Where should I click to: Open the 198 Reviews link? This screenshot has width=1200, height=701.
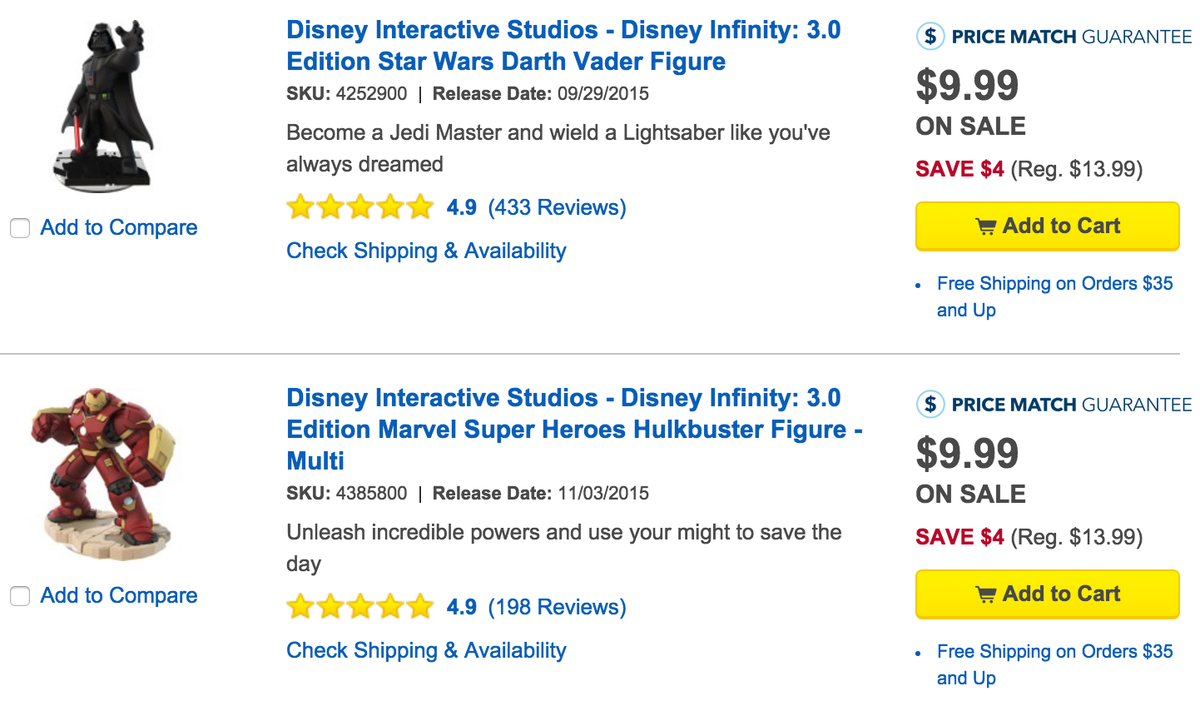coord(556,607)
